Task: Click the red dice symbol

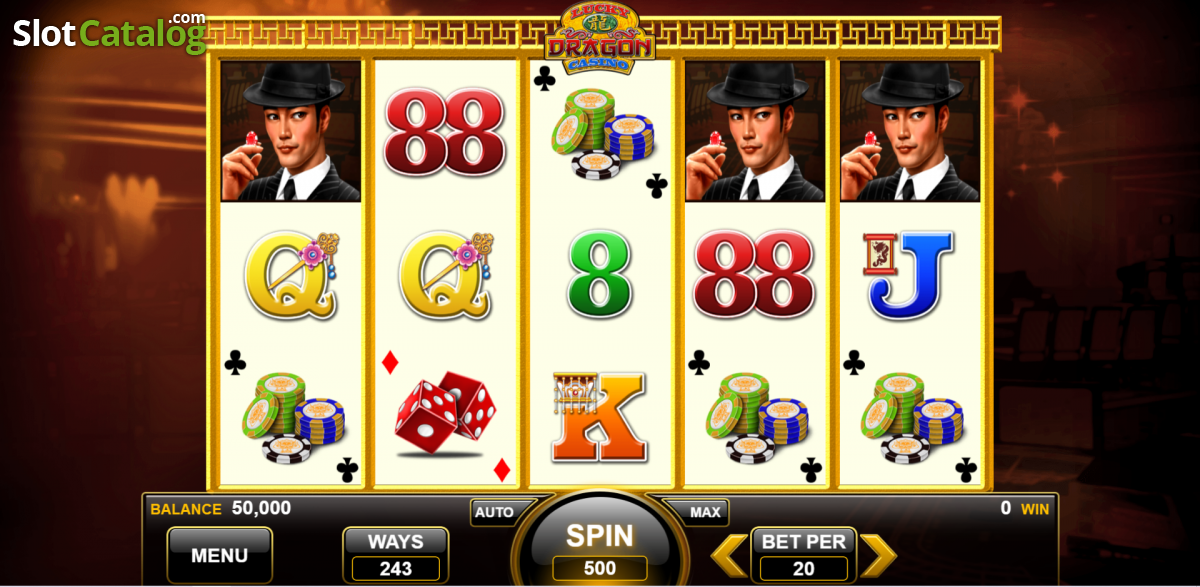Action: pyautogui.click(x=446, y=413)
